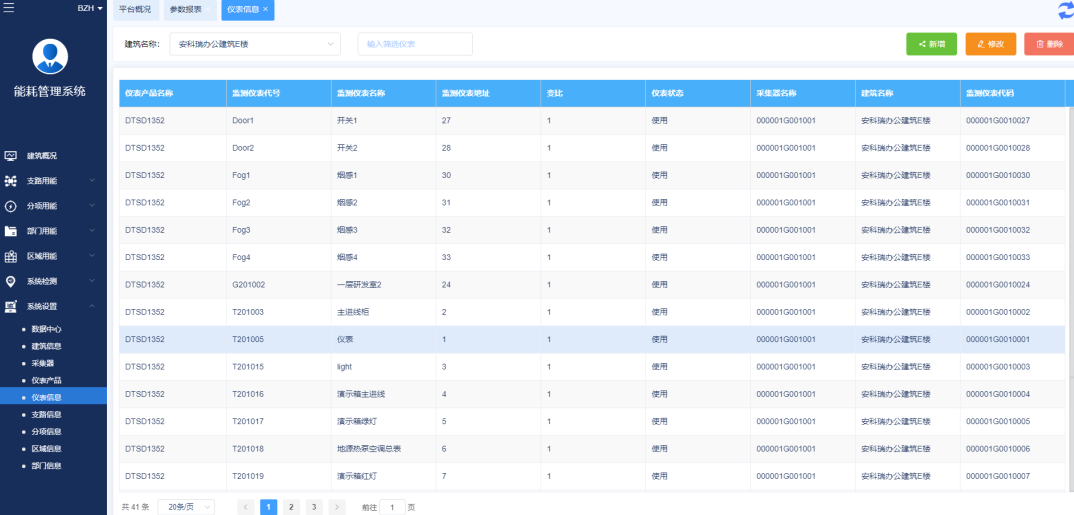
Task: Click the 建筑概况 monitor icon
Action: 10,155
